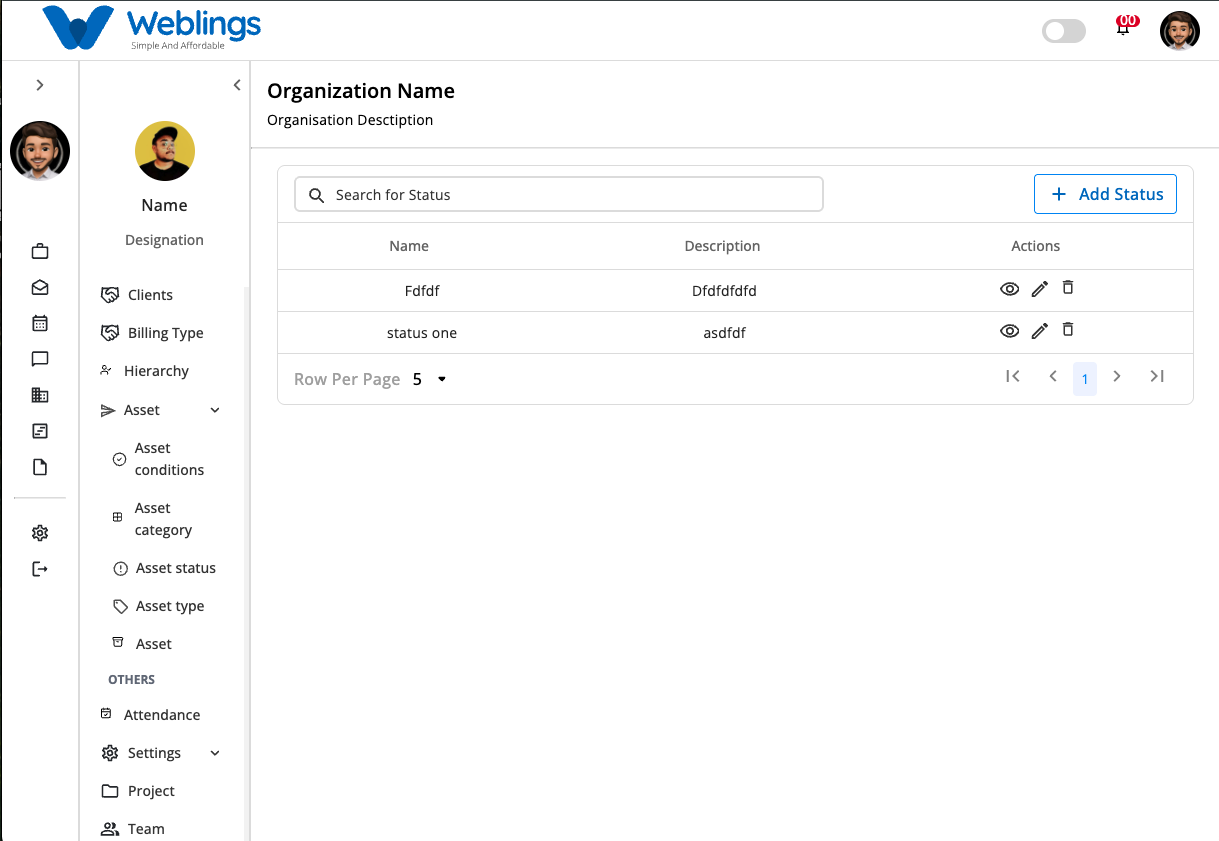View the Fdfdf status via eye icon
The image size is (1219, 841).
(x=1010, y=289)
